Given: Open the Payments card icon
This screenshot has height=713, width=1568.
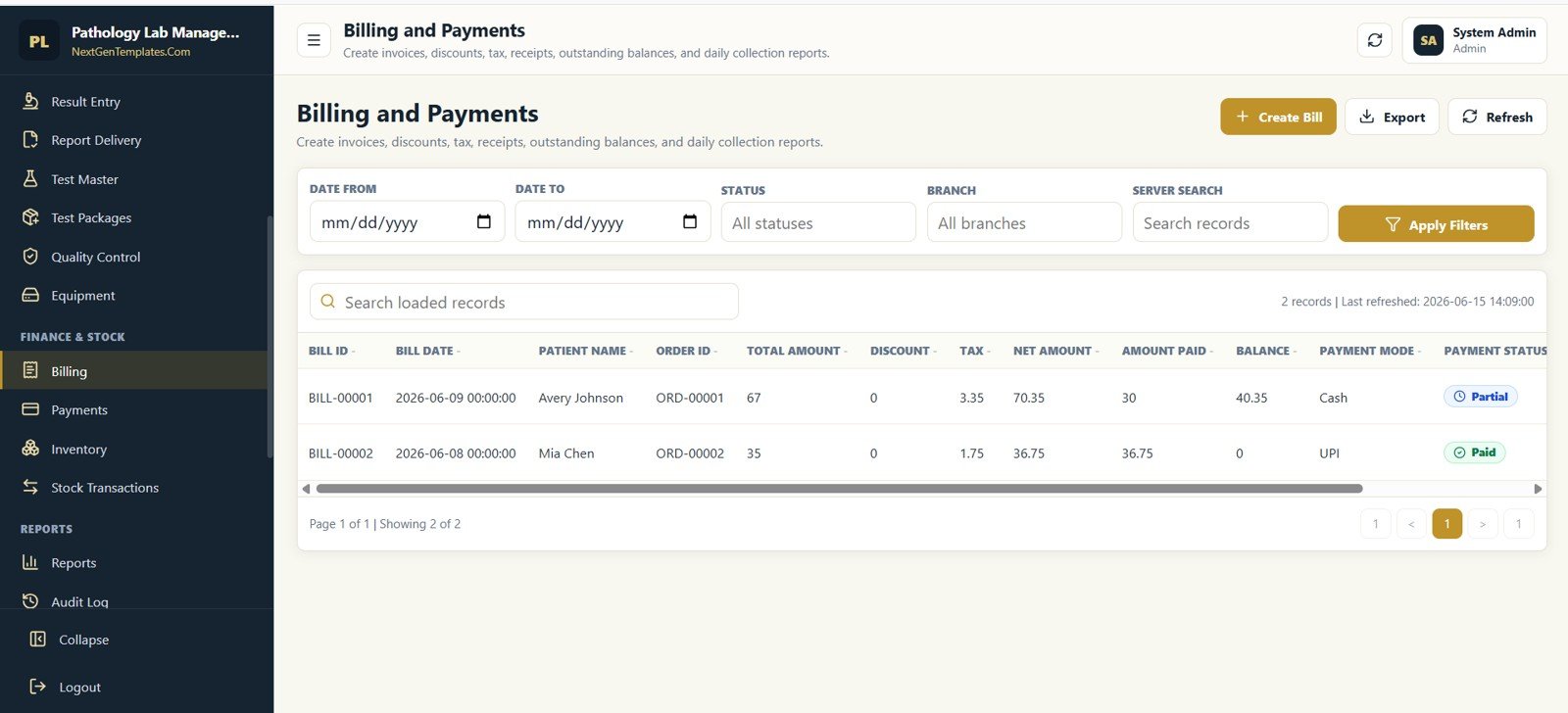Looking at the screenshot, I should pos(30,409).
